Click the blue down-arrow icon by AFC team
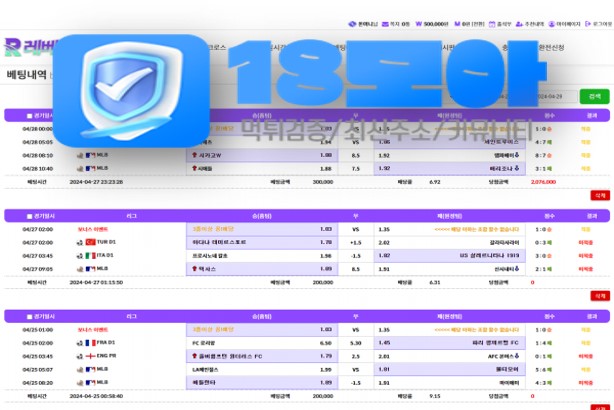This screenshot has width=614, height=410. point(517,356)
